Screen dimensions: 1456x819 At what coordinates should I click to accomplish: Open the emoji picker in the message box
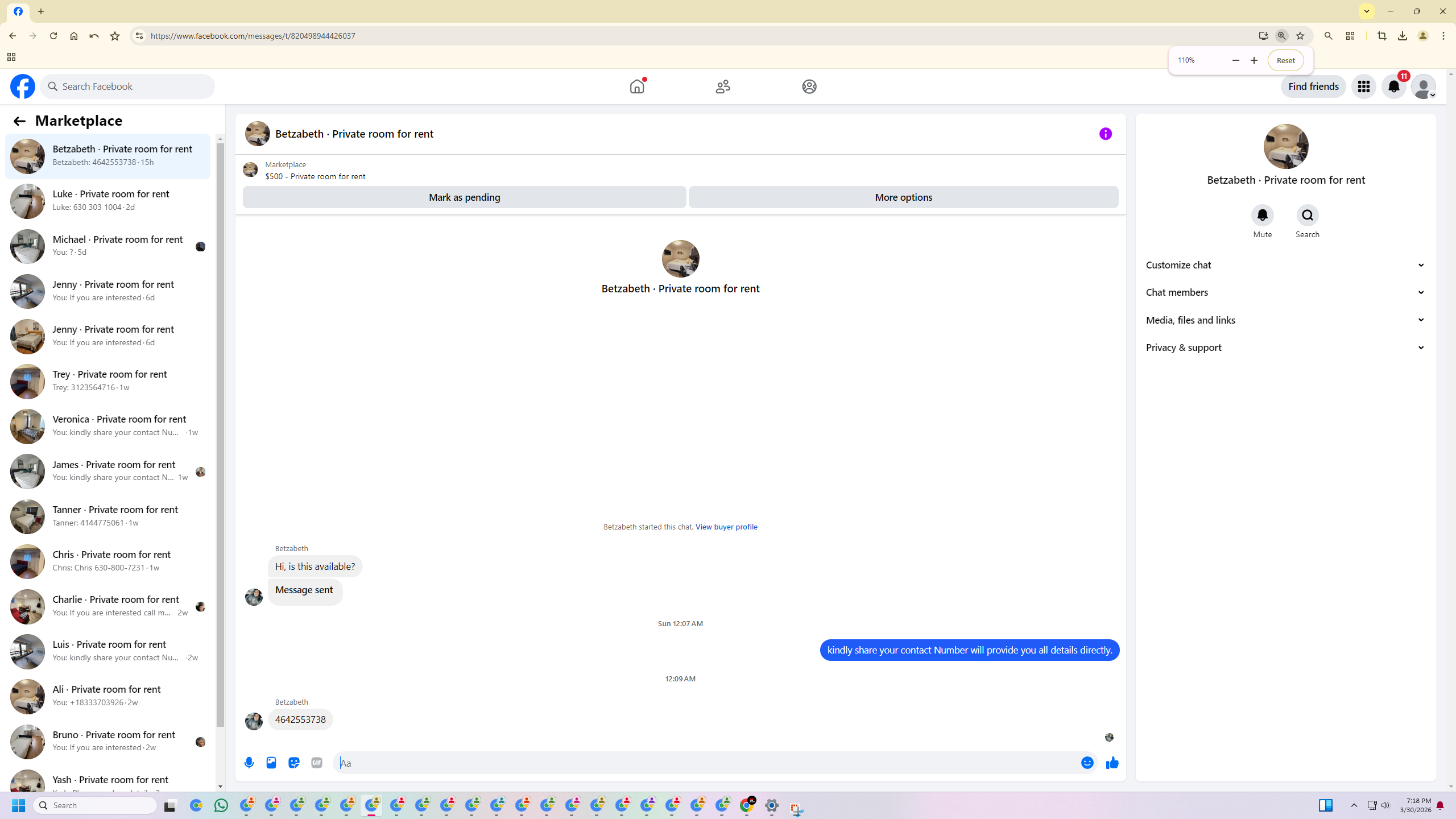1087,763
